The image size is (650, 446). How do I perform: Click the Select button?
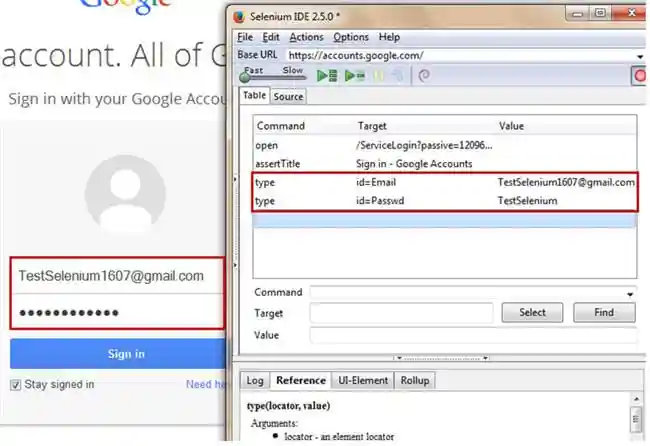click(532, 313)
